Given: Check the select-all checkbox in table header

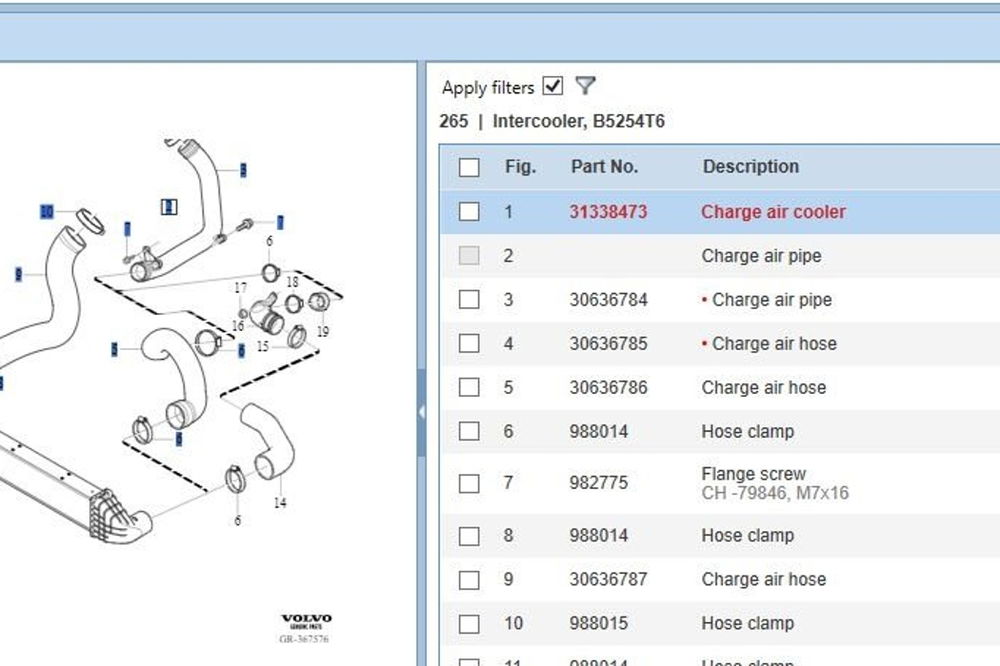Looking at the screenshot, I should 469,167.
